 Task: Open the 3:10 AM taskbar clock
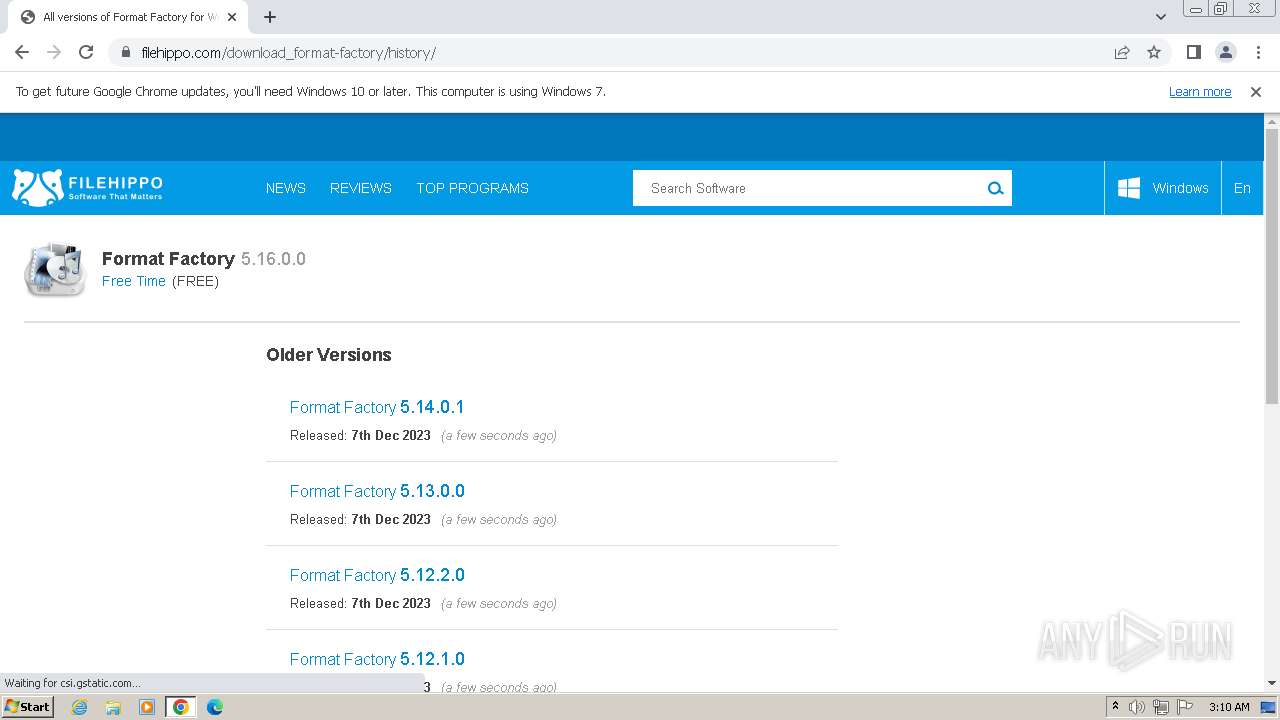pos(1229,707)
